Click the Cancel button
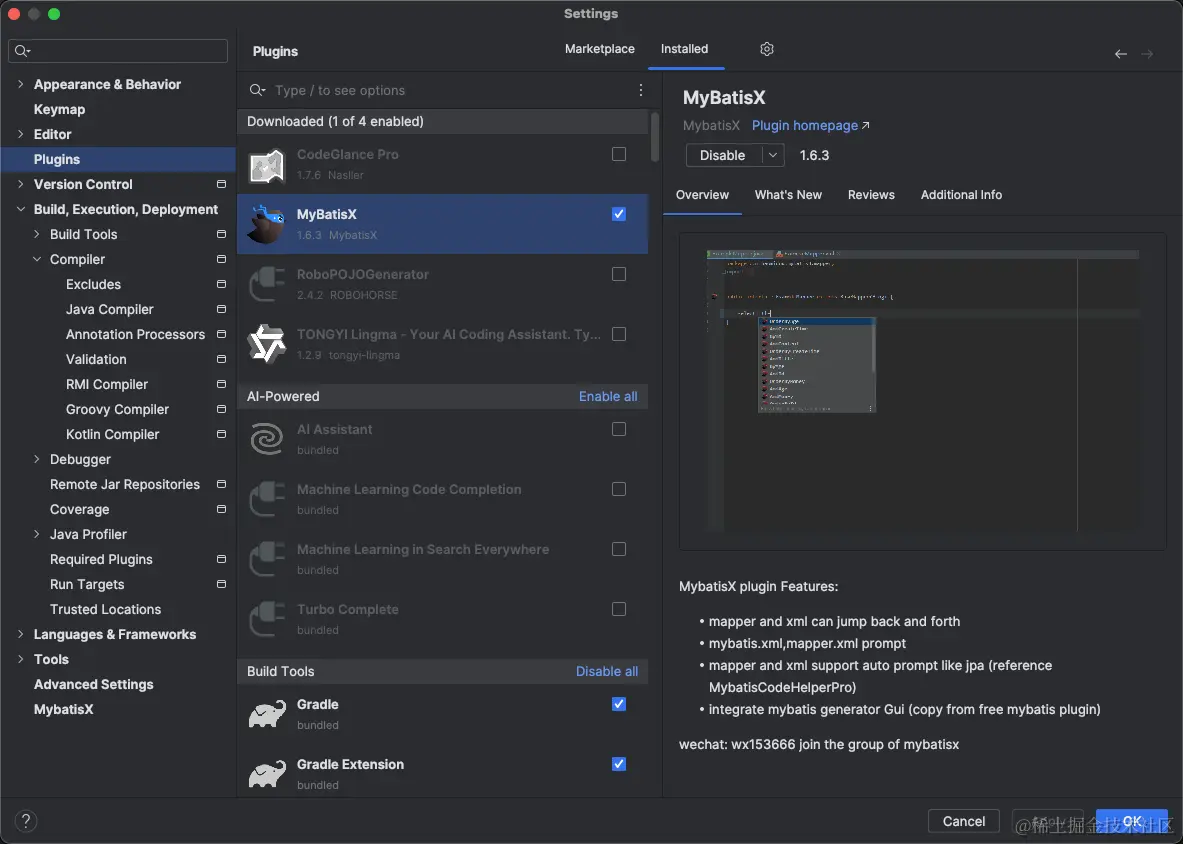 (963, 821)
